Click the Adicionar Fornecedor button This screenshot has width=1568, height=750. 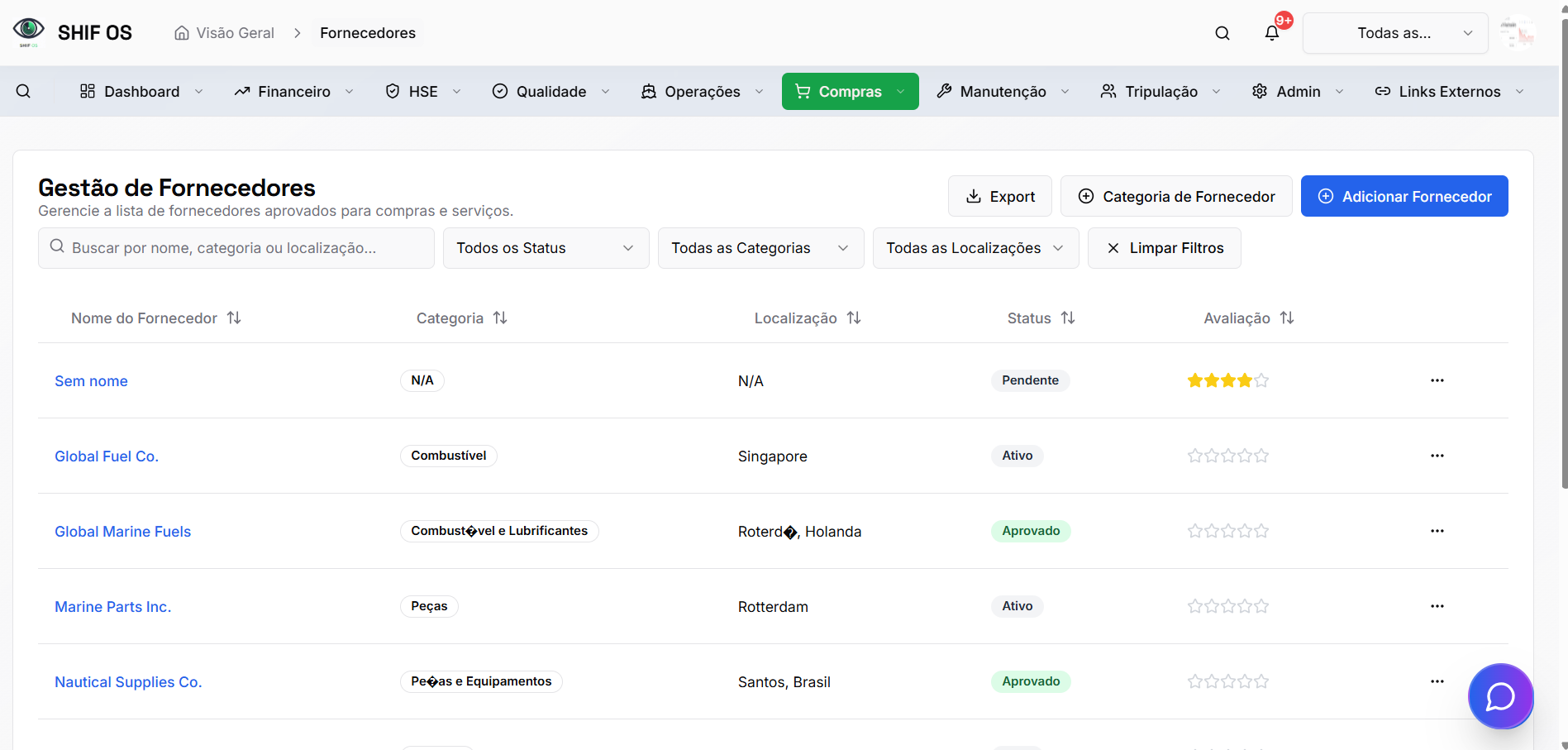(x=1404, y=196)
